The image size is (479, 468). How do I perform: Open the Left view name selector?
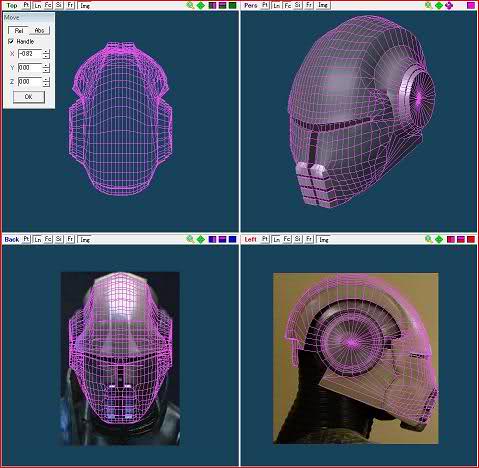(x=251, y=239)
